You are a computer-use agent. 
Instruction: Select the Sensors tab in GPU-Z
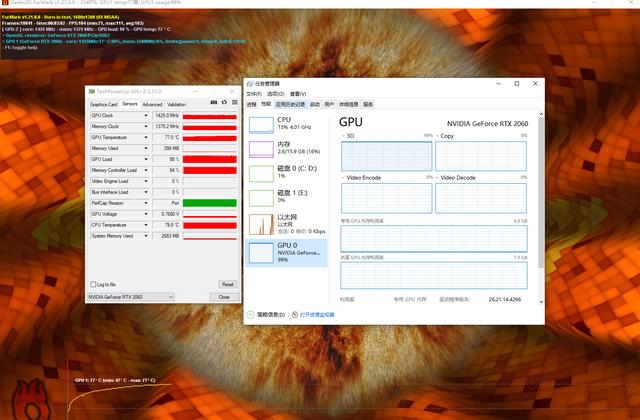(130, 104)
